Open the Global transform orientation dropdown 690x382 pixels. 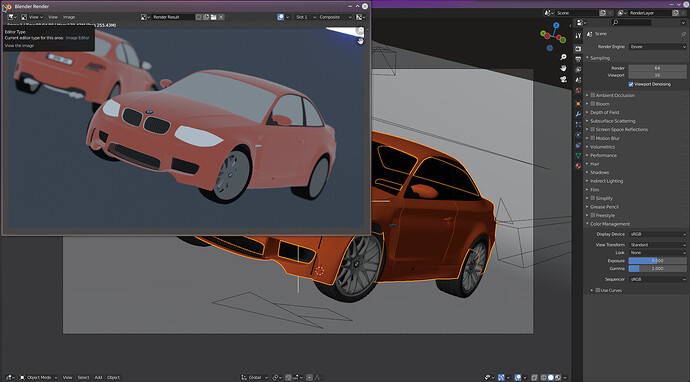click(255, 377)
